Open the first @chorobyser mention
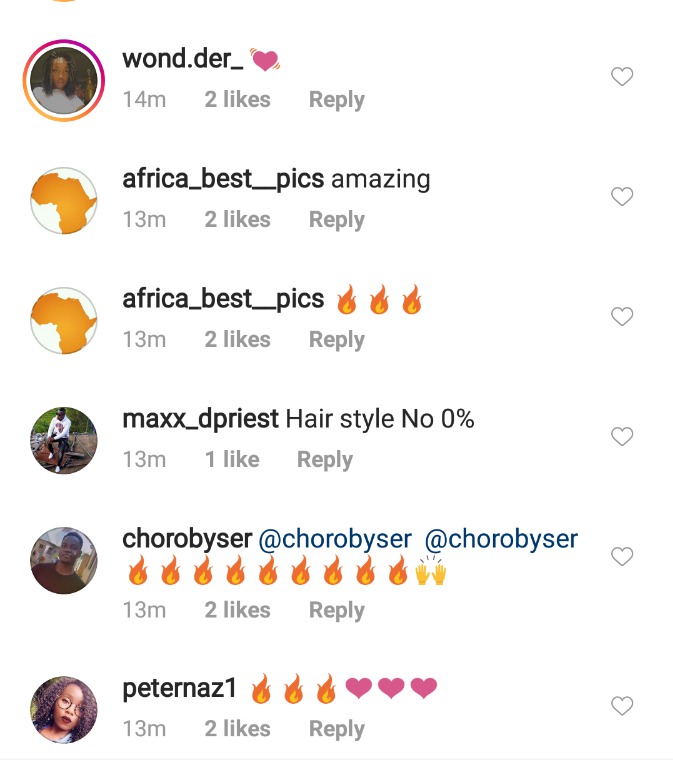This screenshot has width=673, height=760. pyautogui.click(x=335, y=539)
